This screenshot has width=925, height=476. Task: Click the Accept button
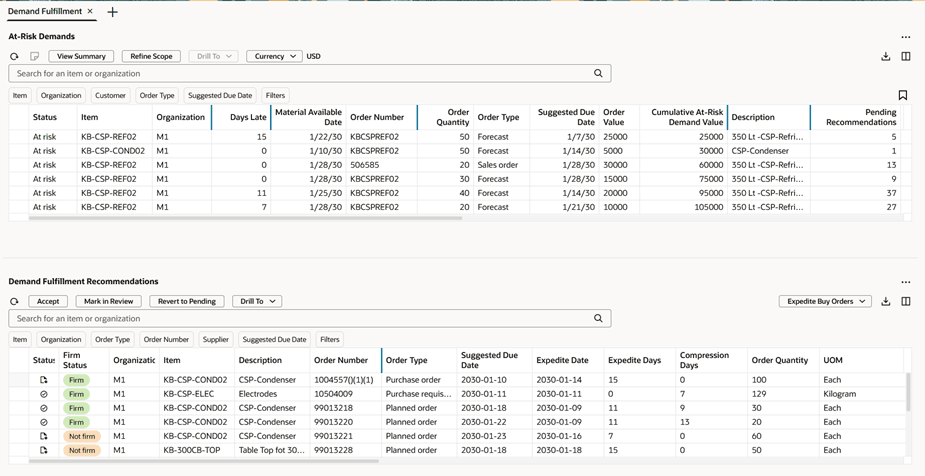[48, 301]
